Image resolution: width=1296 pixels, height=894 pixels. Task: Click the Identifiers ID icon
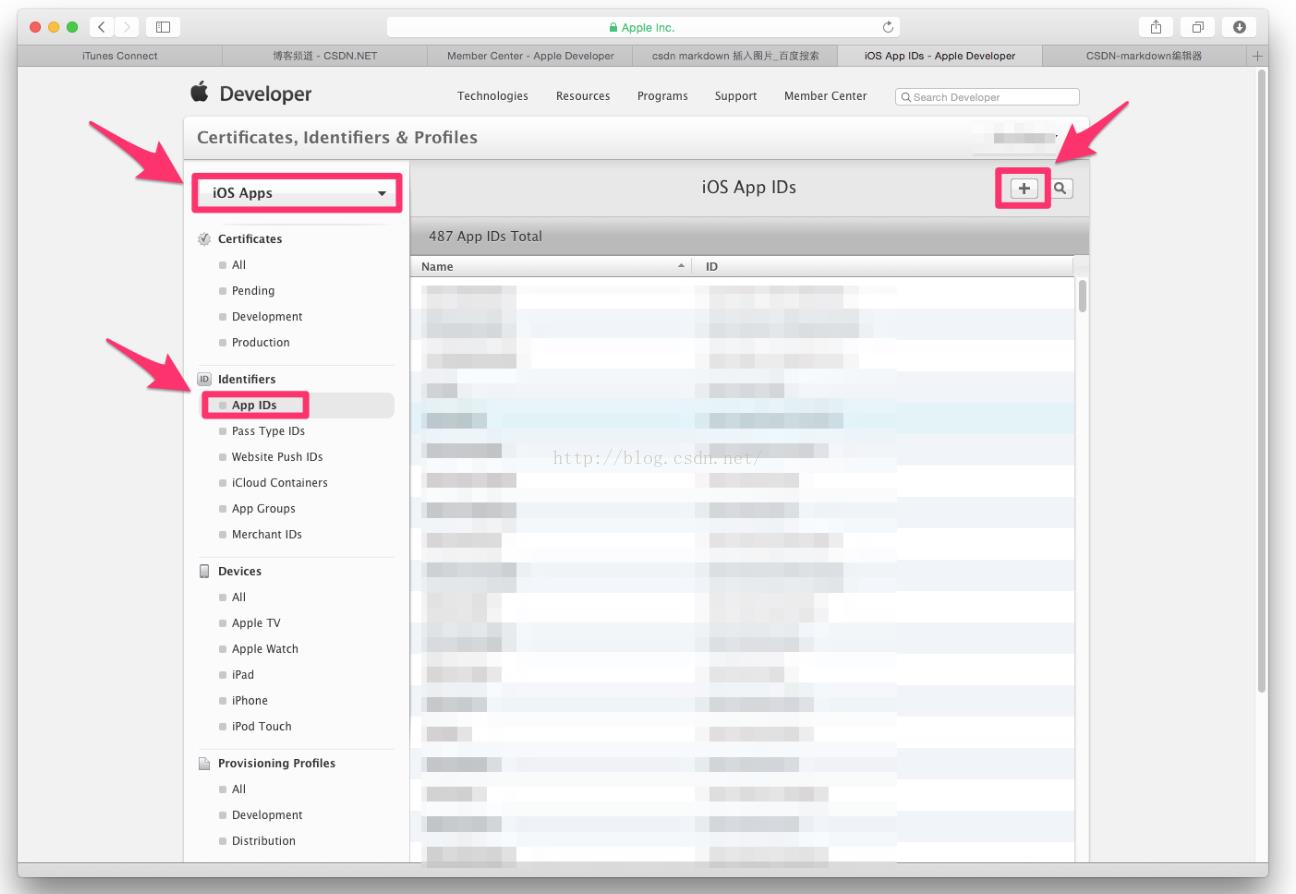[204, 379]
